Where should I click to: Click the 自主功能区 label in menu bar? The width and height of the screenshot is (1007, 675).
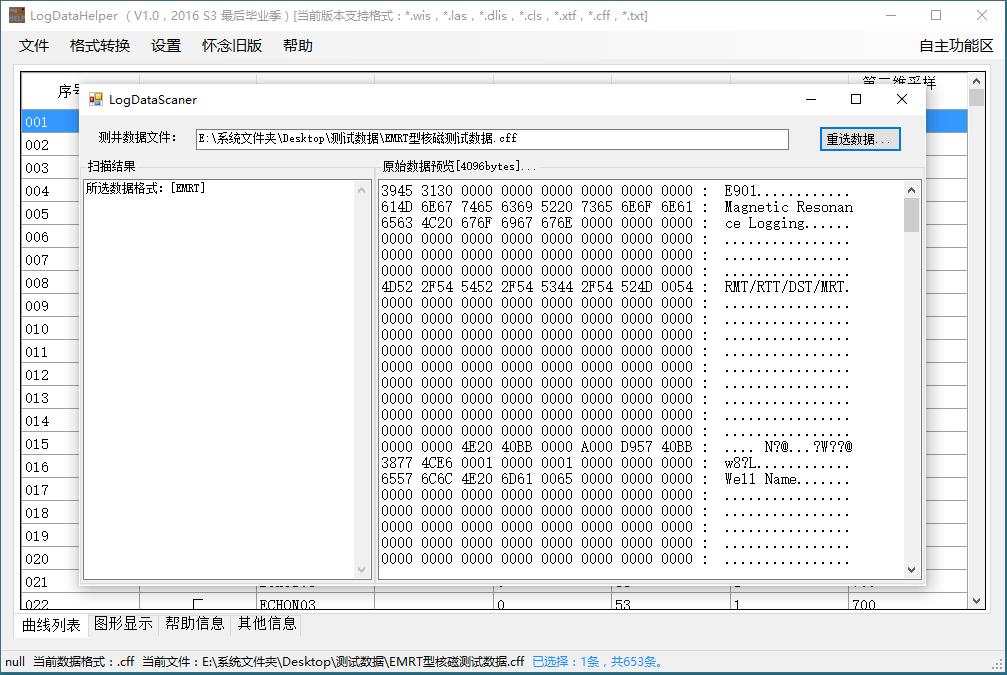(x=956, y=46)
